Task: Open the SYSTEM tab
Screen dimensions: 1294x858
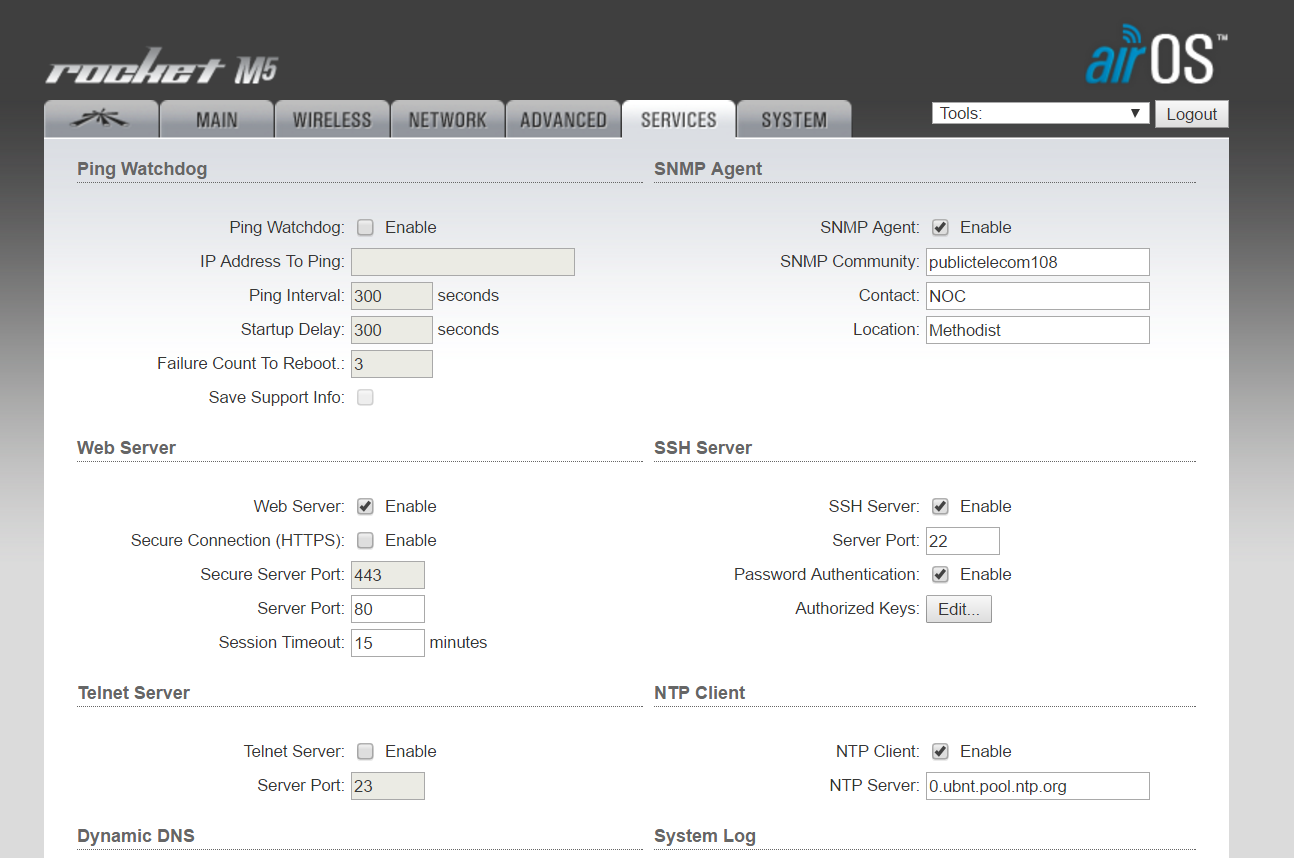Action: tap(794, 119)
